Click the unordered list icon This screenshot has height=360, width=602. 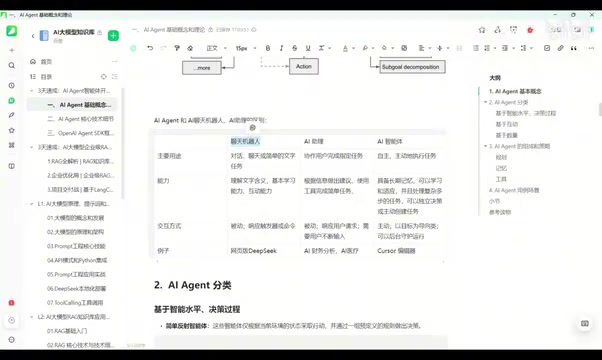tap(476, 48)
